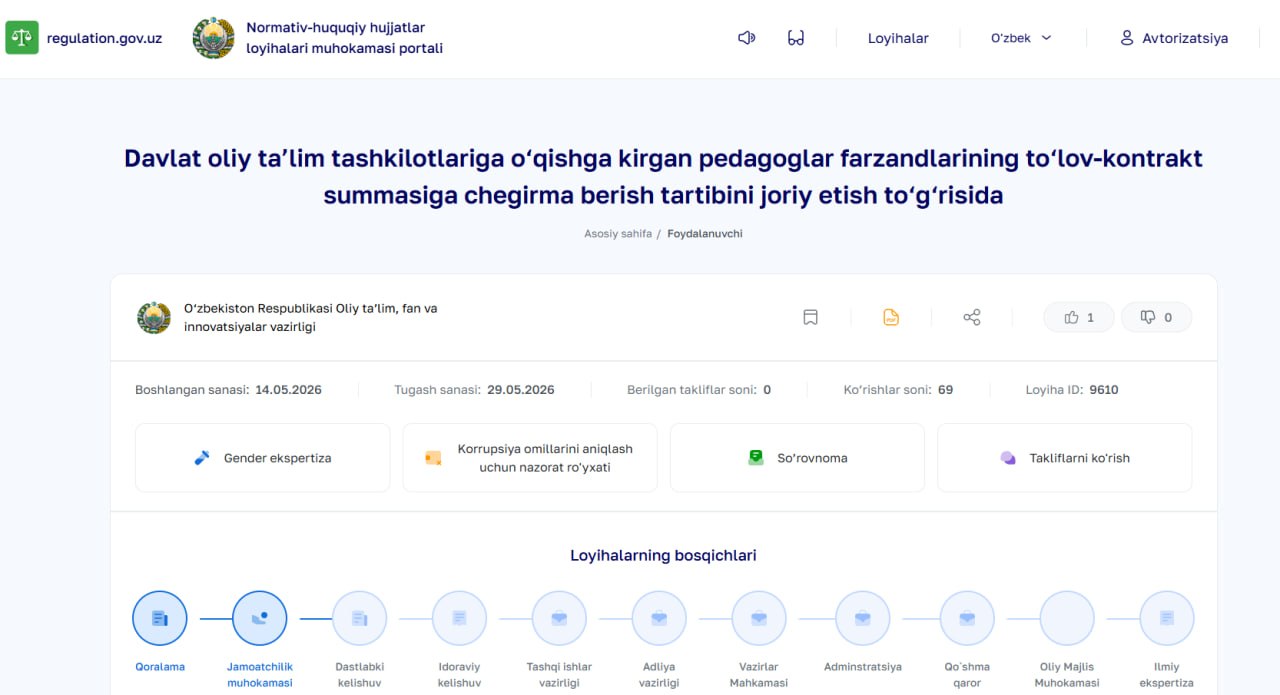
Task: Open the O'zbek language dropdown
Action: [x=1021, y=38]
